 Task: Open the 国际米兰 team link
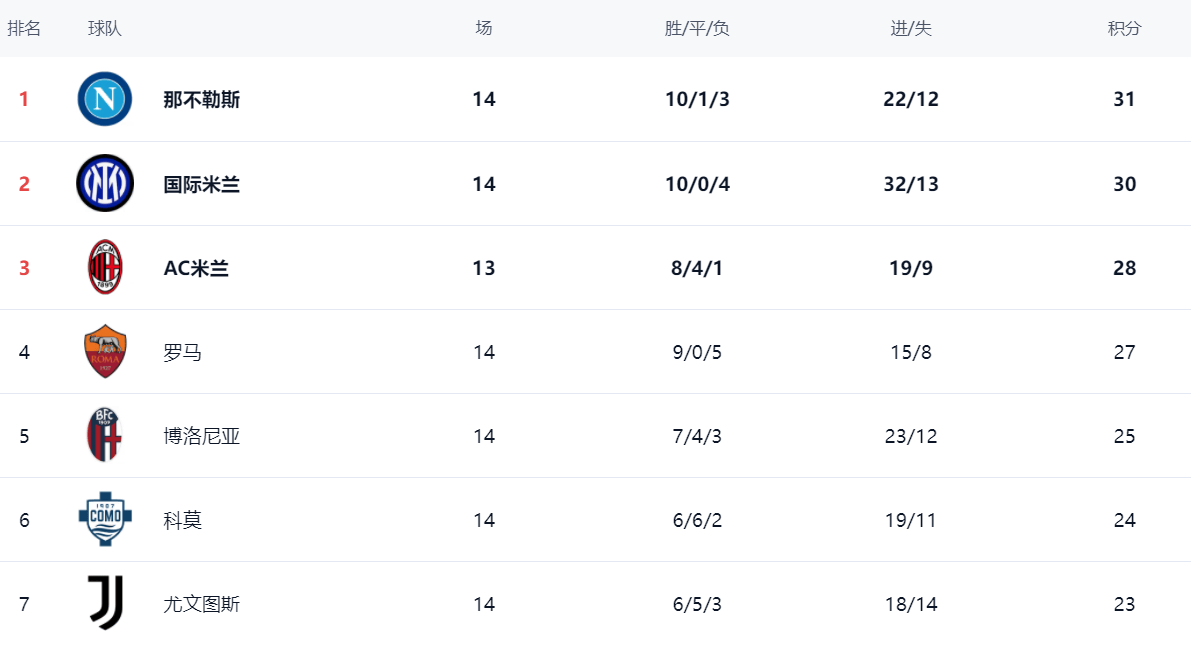coord(202,184)
